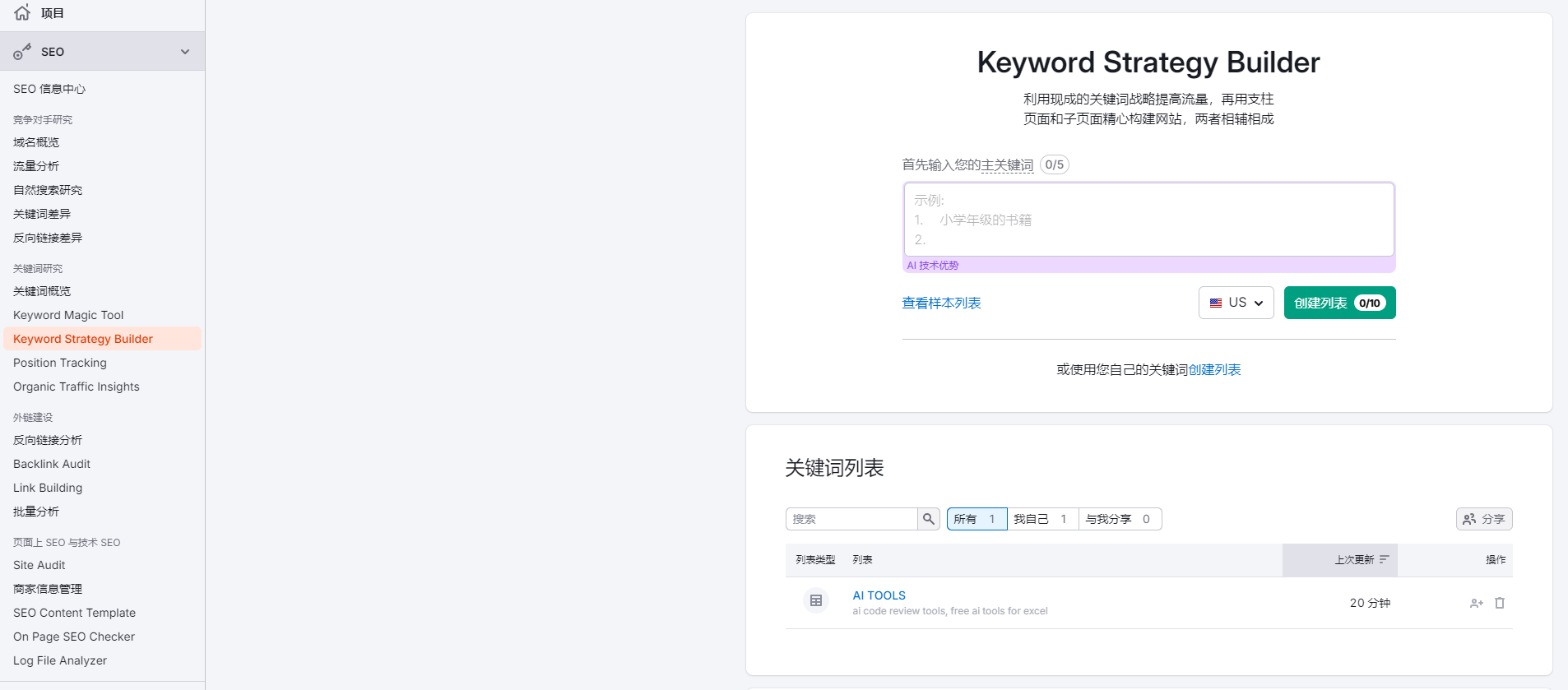Open 流量分析 in sidebar
Screen dimensions: 1568x690
coord(36,166)
